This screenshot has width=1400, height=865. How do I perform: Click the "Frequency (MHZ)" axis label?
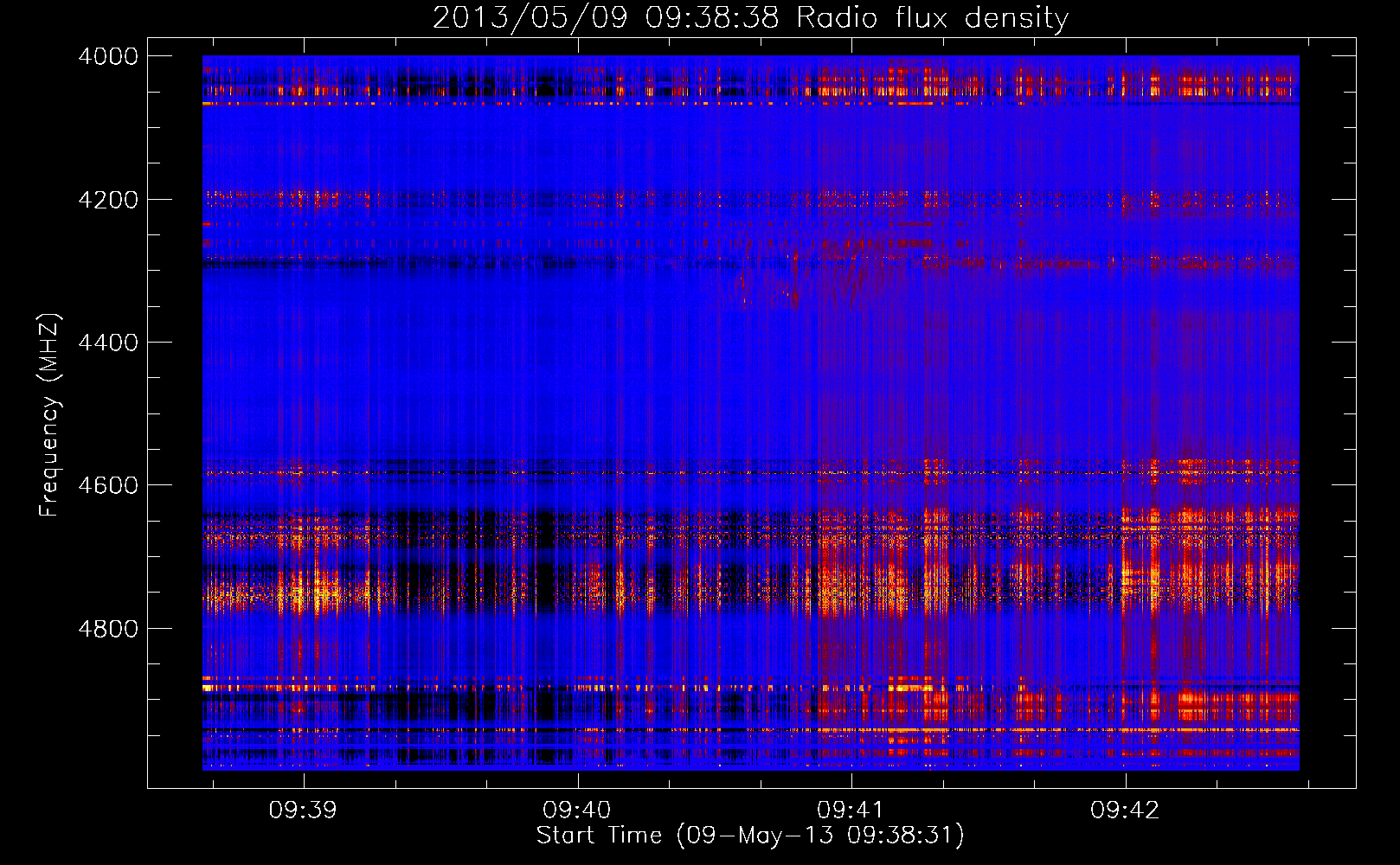pos(49,415)
